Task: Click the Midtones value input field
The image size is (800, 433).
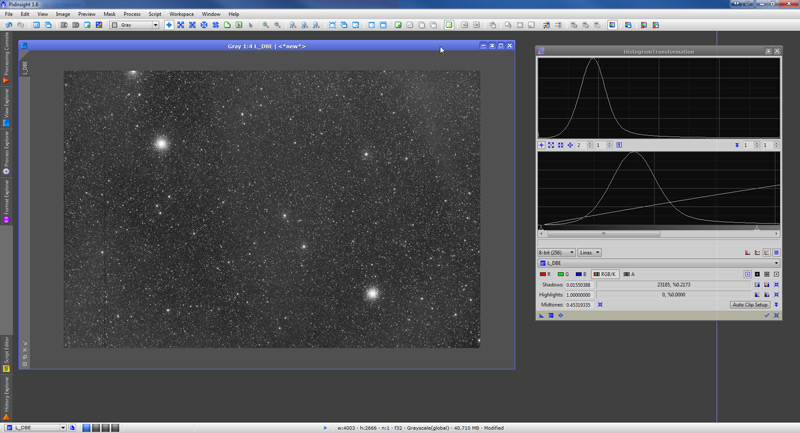Action: tap(581, 304)
